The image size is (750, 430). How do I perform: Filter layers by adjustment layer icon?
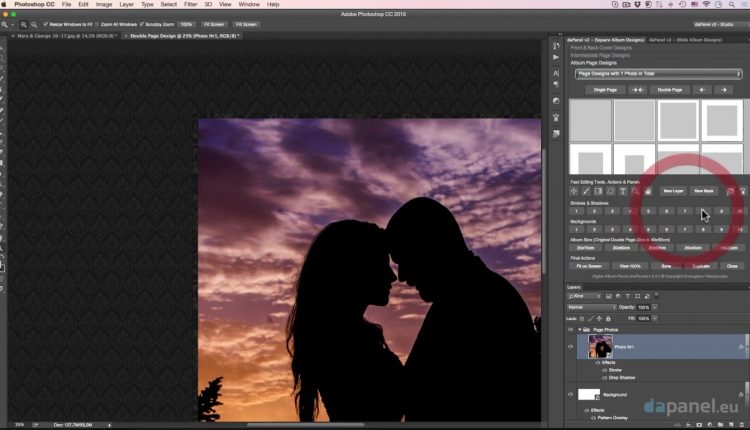point(618,297)
